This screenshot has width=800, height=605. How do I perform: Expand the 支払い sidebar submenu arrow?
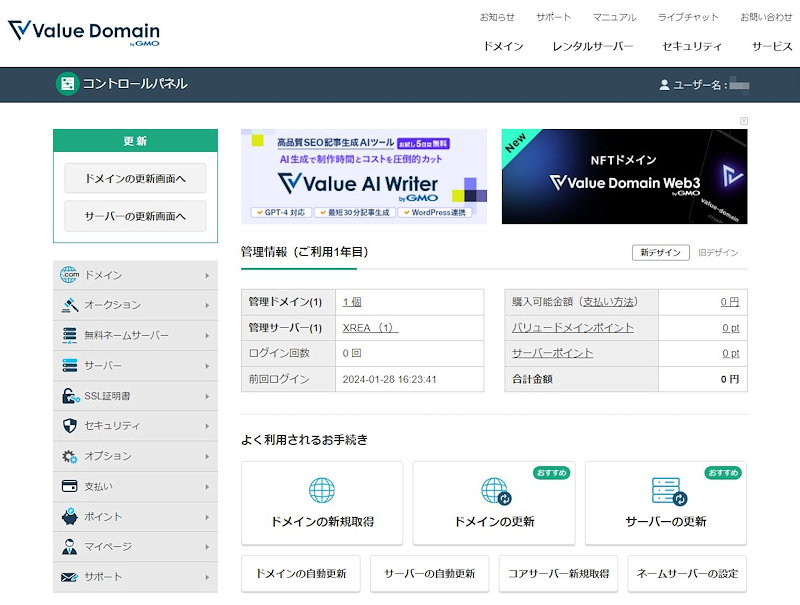(x=207, y=487)
